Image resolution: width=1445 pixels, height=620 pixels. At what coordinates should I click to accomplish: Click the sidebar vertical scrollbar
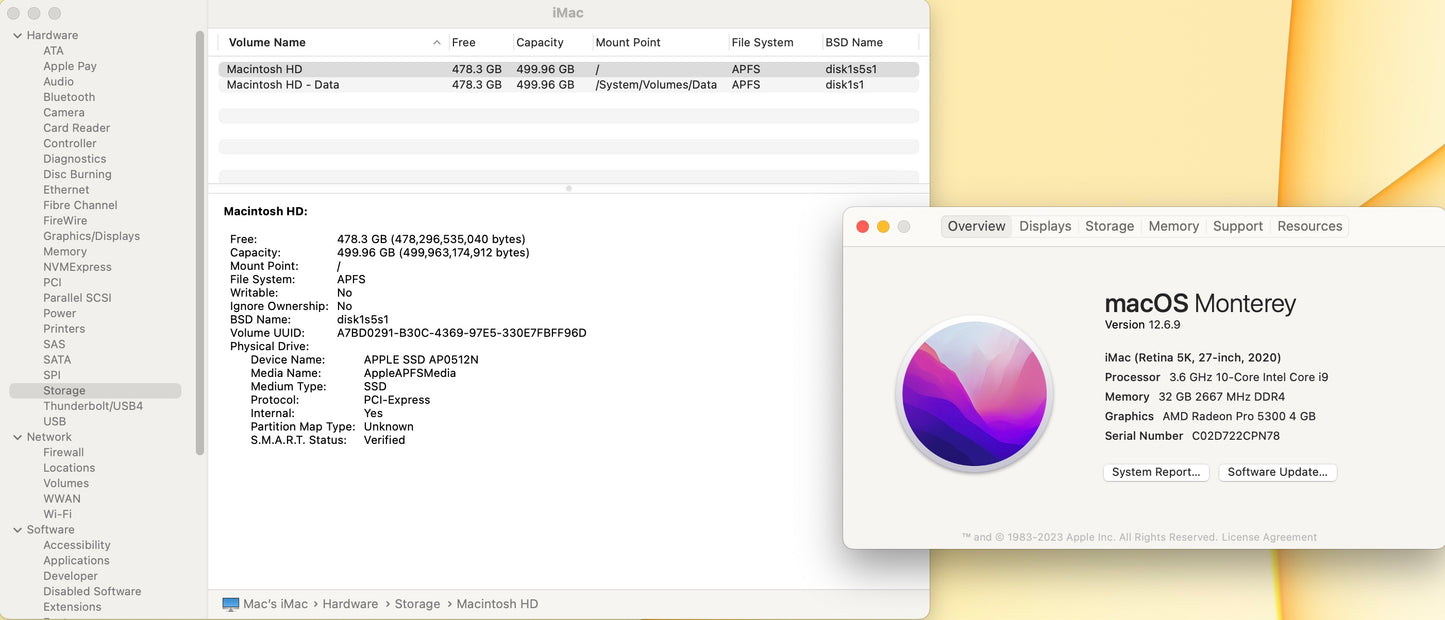click(200, 240)
